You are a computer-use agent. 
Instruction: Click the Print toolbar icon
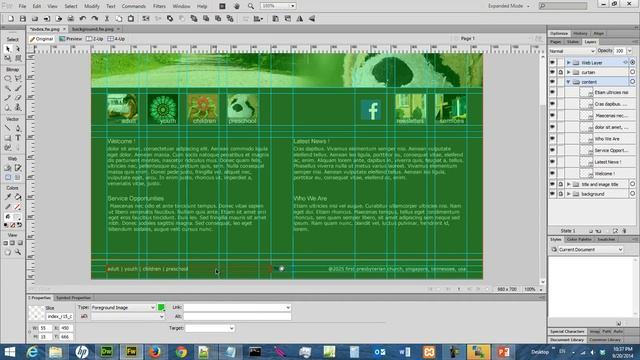tap(71, 19)
